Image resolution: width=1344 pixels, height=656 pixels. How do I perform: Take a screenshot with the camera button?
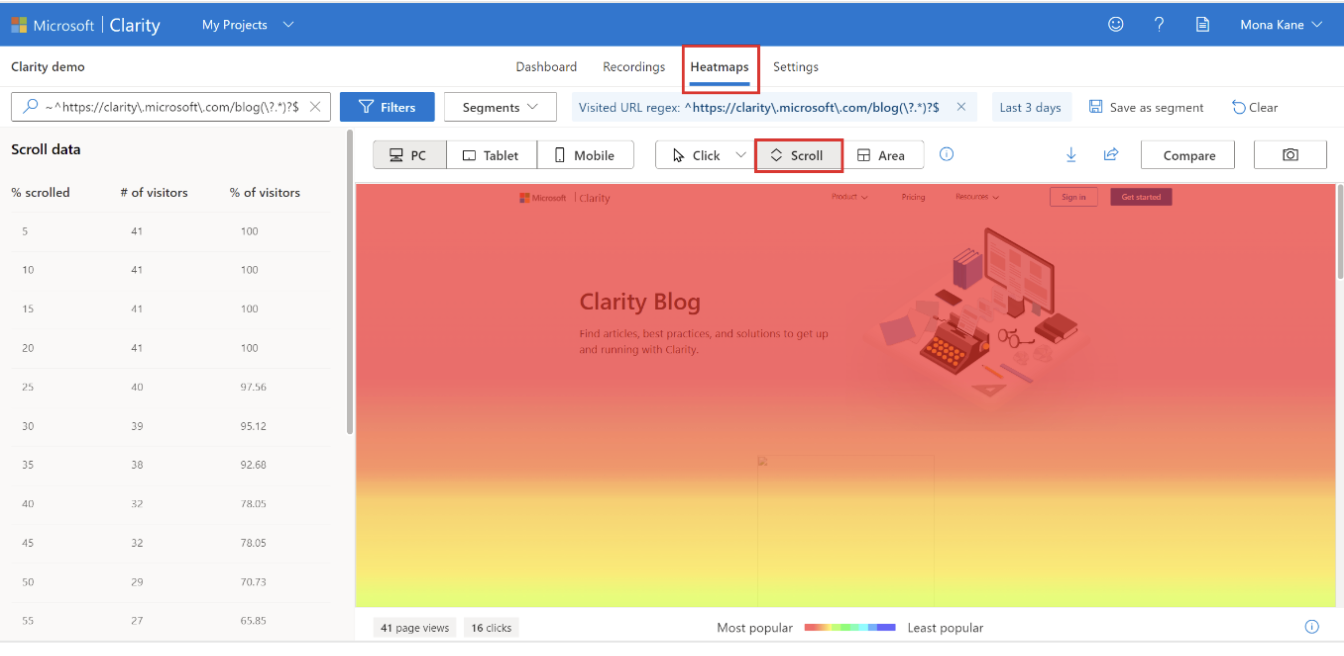(1290, 155)
